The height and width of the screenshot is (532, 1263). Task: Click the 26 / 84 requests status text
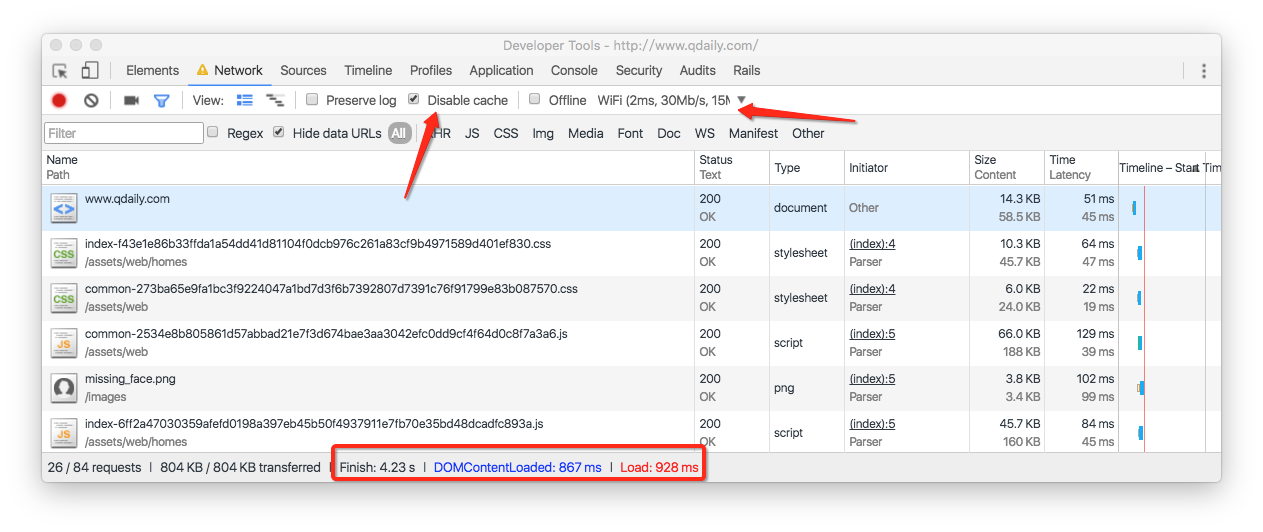click(x=94, y=467)
